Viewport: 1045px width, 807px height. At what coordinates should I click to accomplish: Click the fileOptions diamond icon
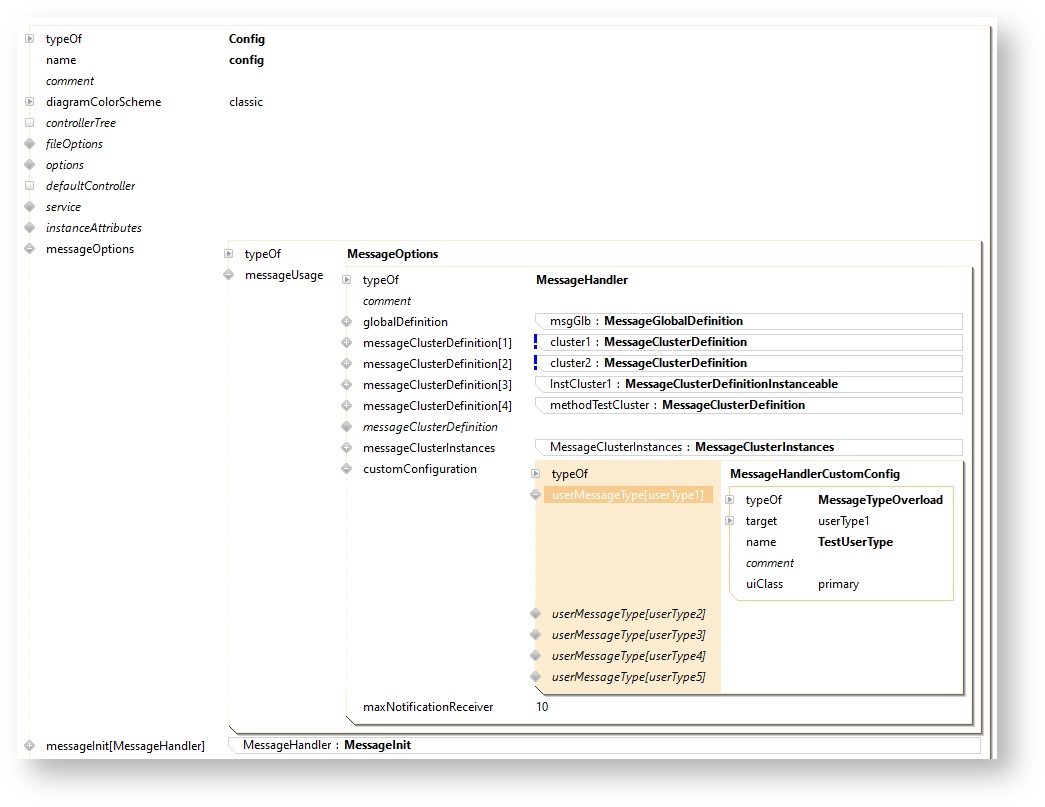tap(30, 144)
